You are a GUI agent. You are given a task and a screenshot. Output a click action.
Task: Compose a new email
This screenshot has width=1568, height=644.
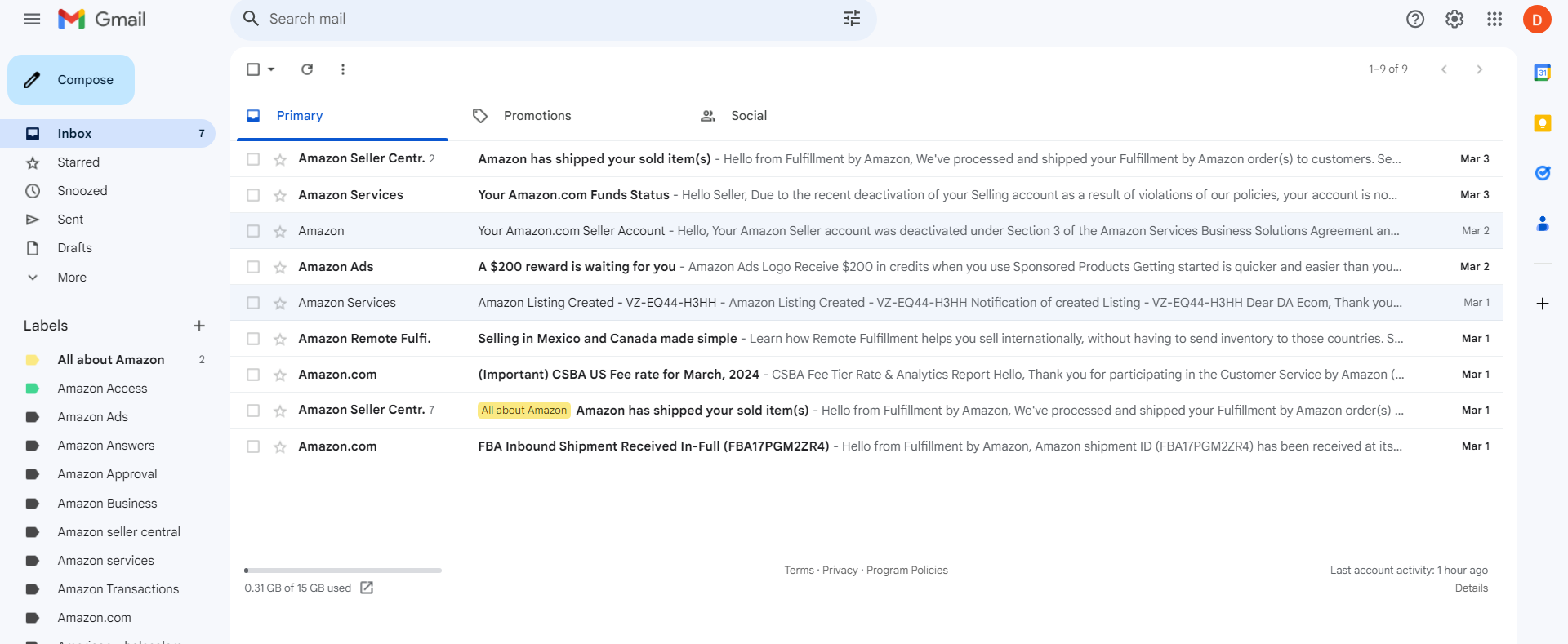point(71,80)
